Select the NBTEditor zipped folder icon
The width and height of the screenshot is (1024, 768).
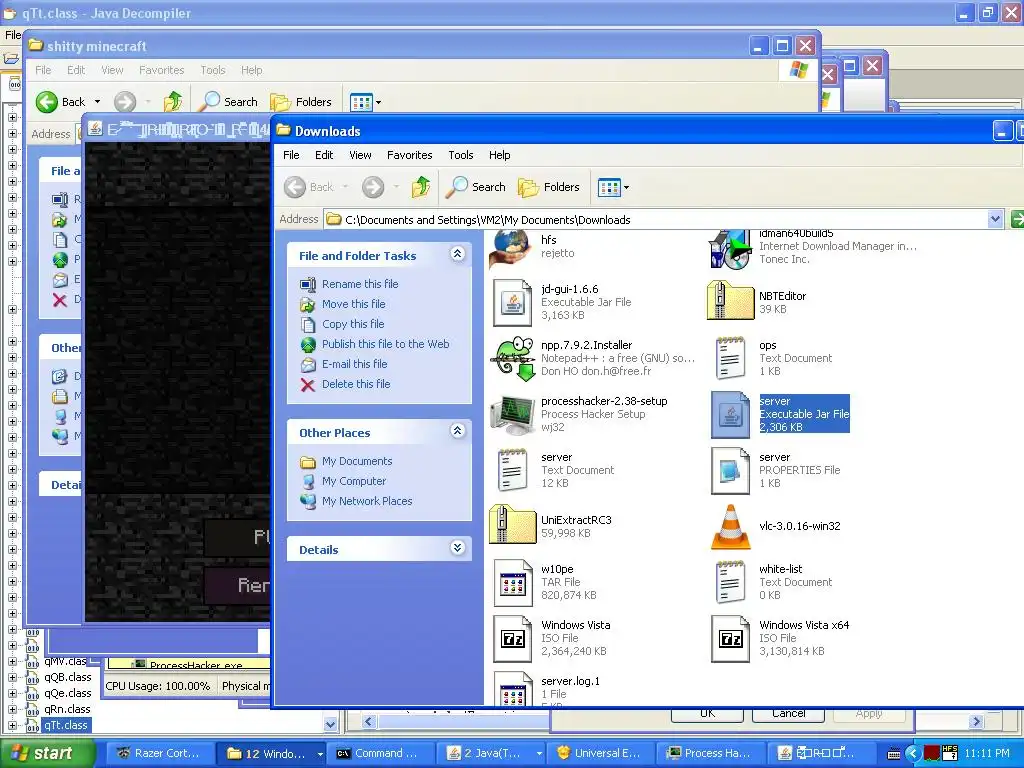729,301
